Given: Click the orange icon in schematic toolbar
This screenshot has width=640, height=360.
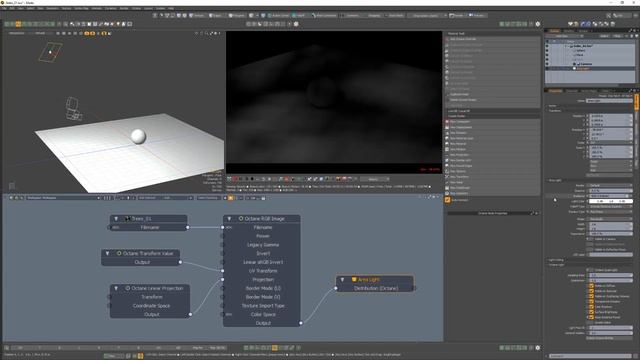Looking at the screenshot, I should point(231,198).
